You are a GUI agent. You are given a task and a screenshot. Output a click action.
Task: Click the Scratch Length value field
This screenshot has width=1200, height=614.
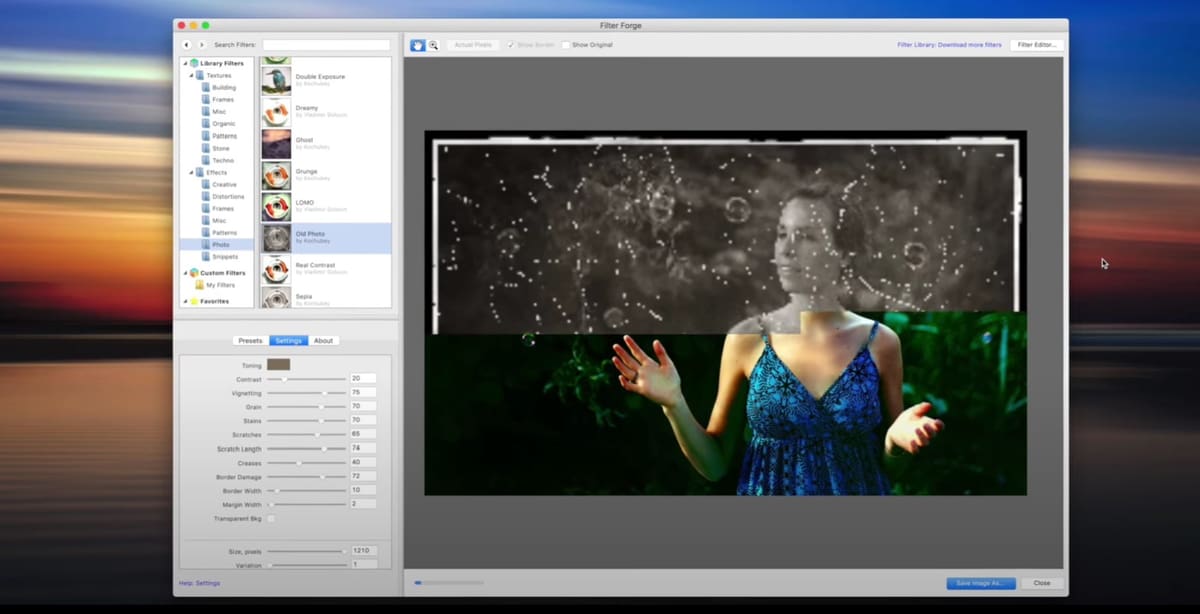point(363,448)
